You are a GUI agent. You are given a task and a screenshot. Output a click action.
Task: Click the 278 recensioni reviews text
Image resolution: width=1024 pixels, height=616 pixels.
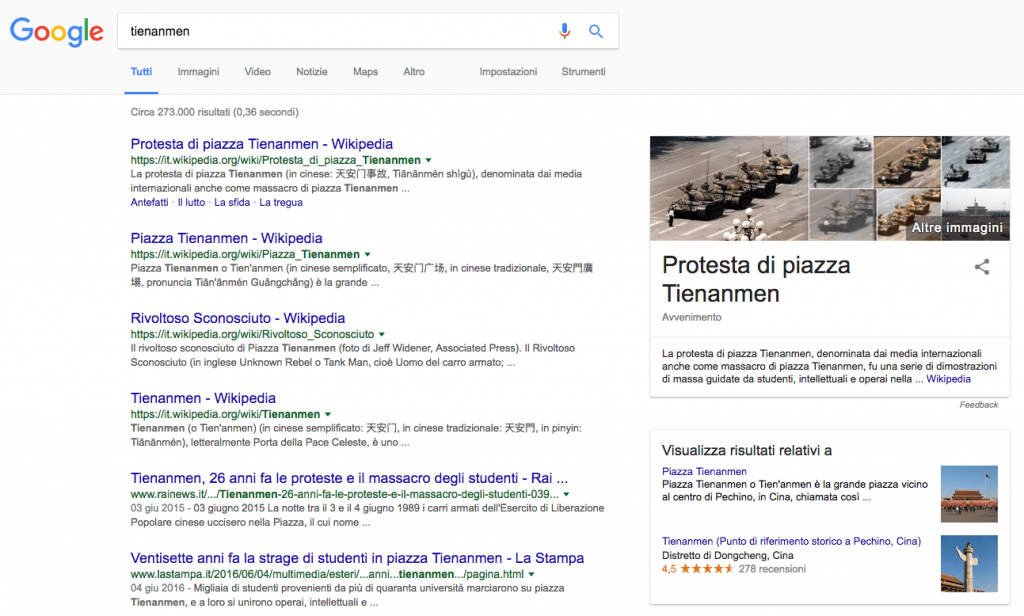pyautogui.click(x=772, y=569)
